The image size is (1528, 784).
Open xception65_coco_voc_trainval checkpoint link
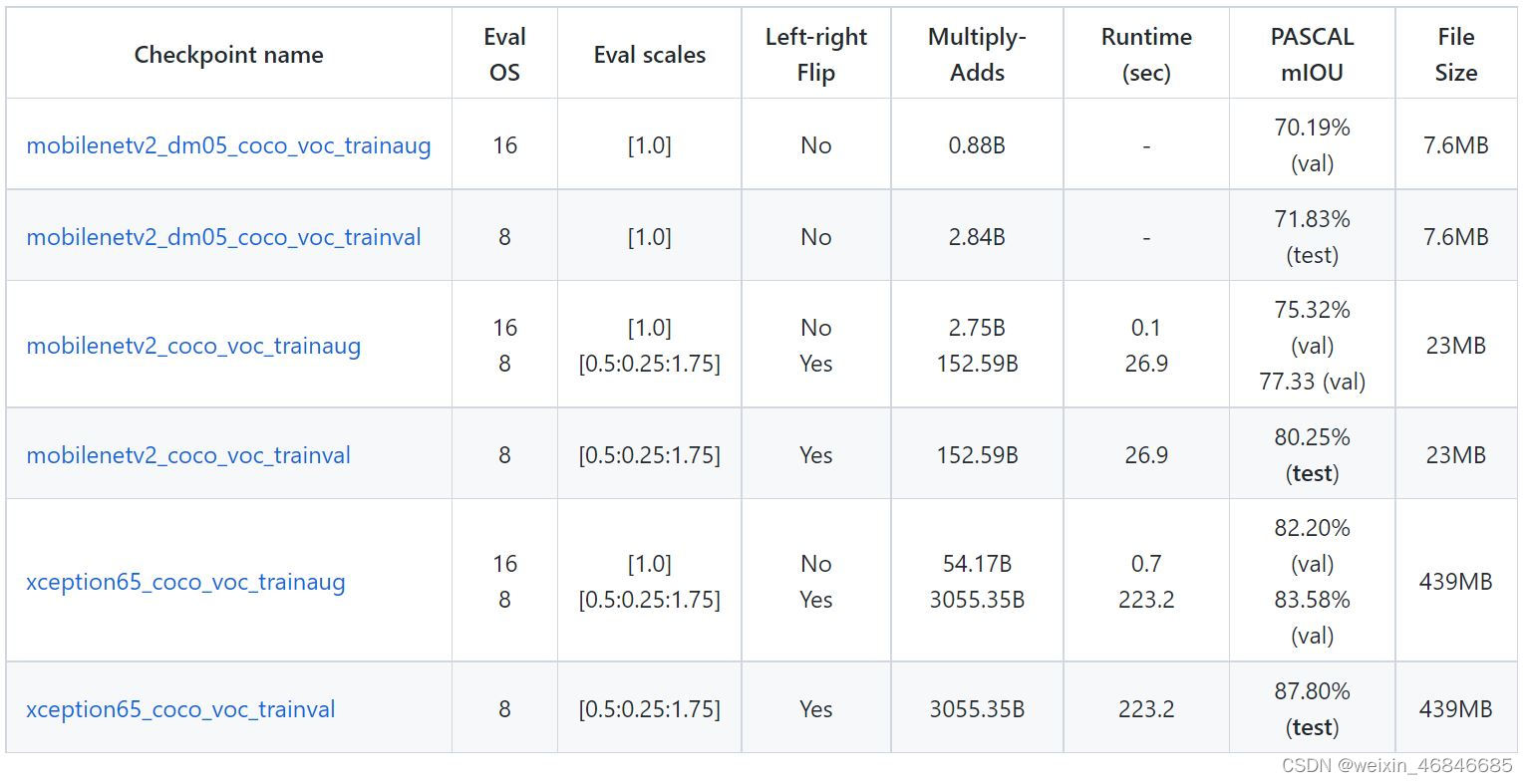pyautogui.click(x=180, y=709)
